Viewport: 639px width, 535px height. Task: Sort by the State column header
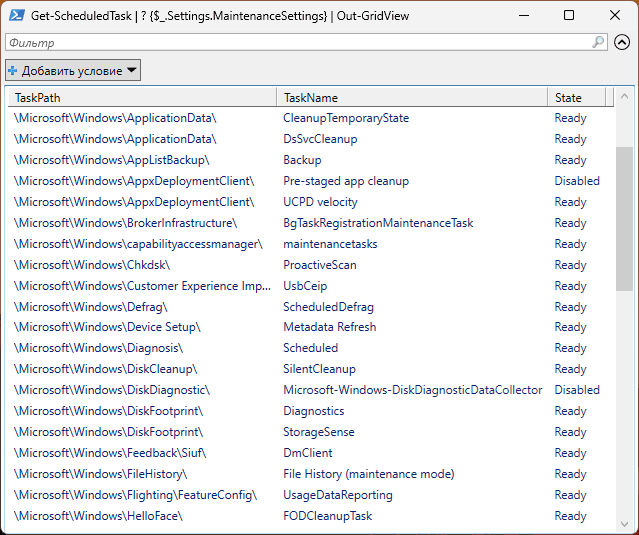(577, 97)
